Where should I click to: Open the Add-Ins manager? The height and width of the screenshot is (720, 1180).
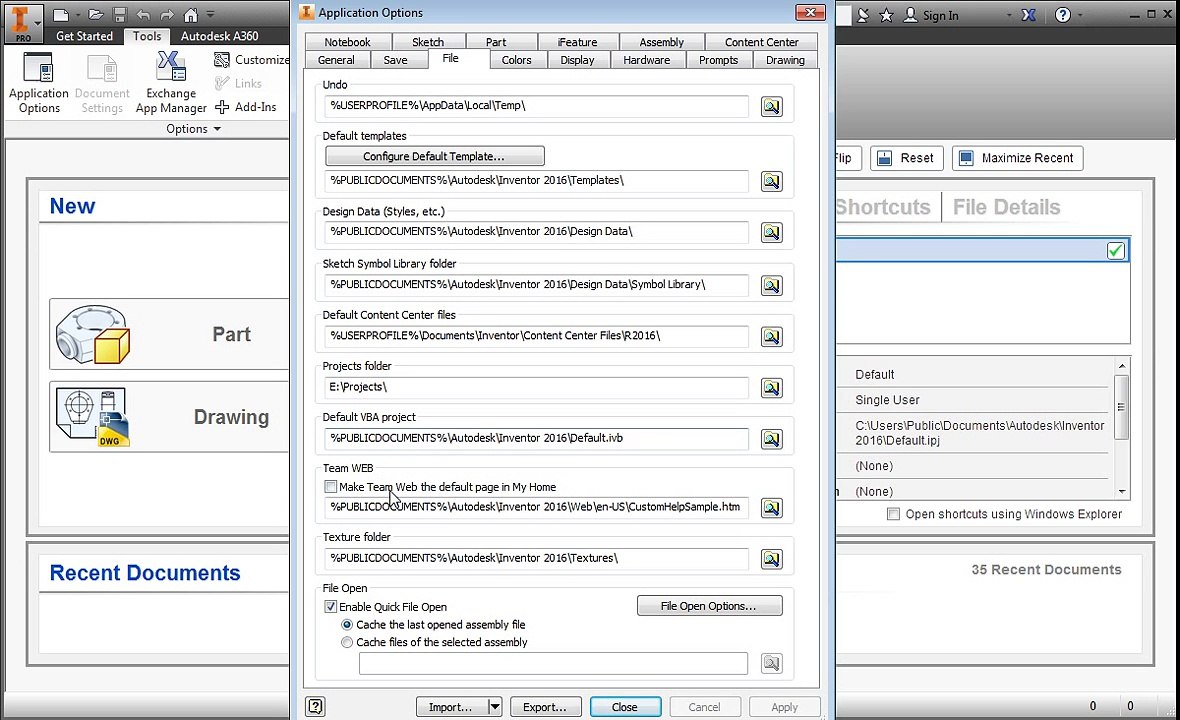[246, 107]
